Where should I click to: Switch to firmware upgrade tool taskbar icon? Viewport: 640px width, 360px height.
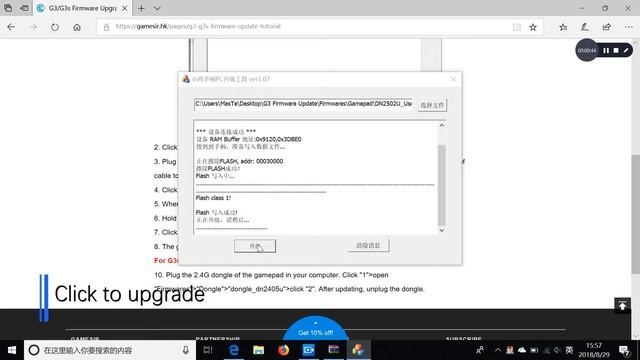(x=358, y=350)
